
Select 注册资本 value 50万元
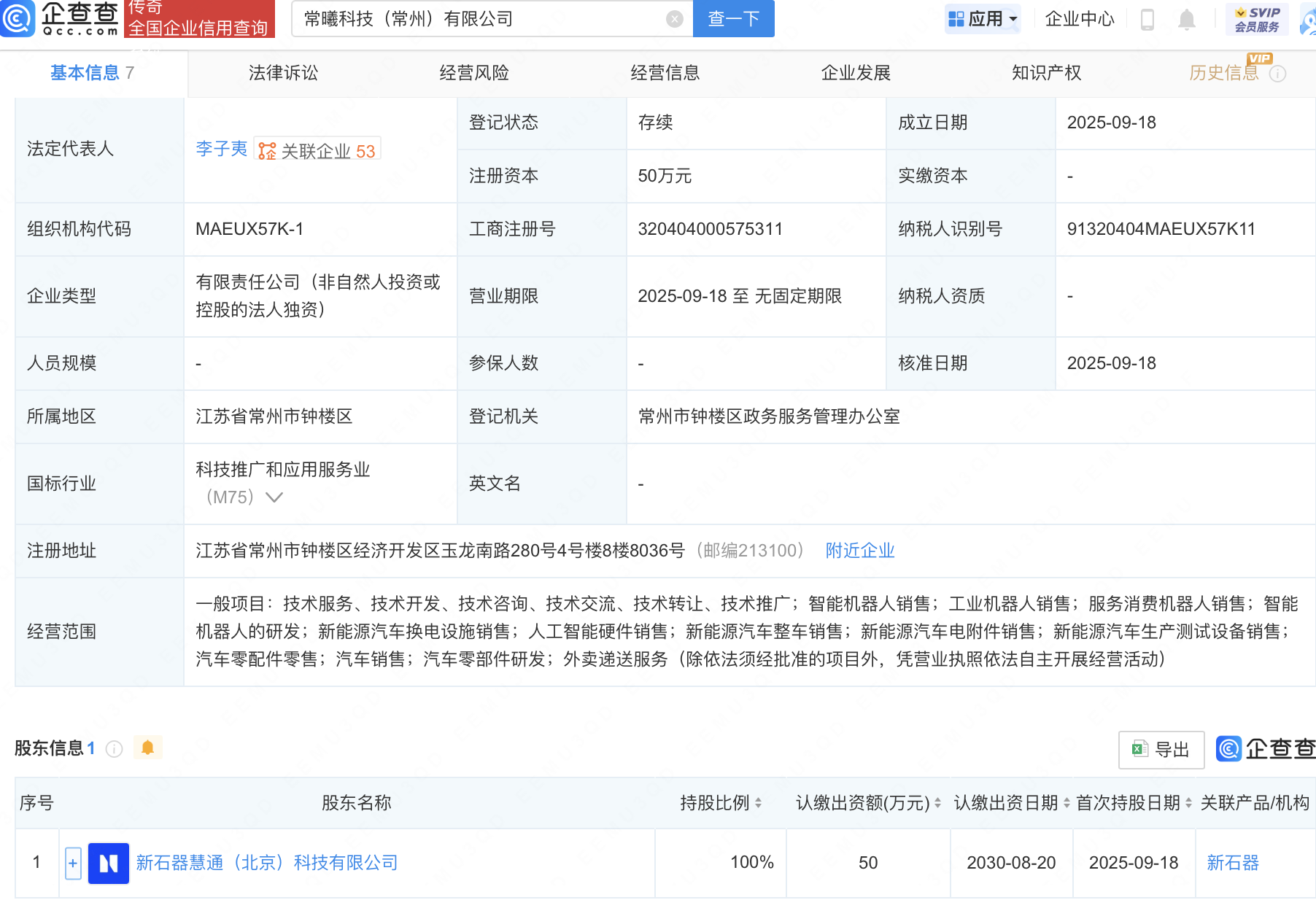click(665, 176)
